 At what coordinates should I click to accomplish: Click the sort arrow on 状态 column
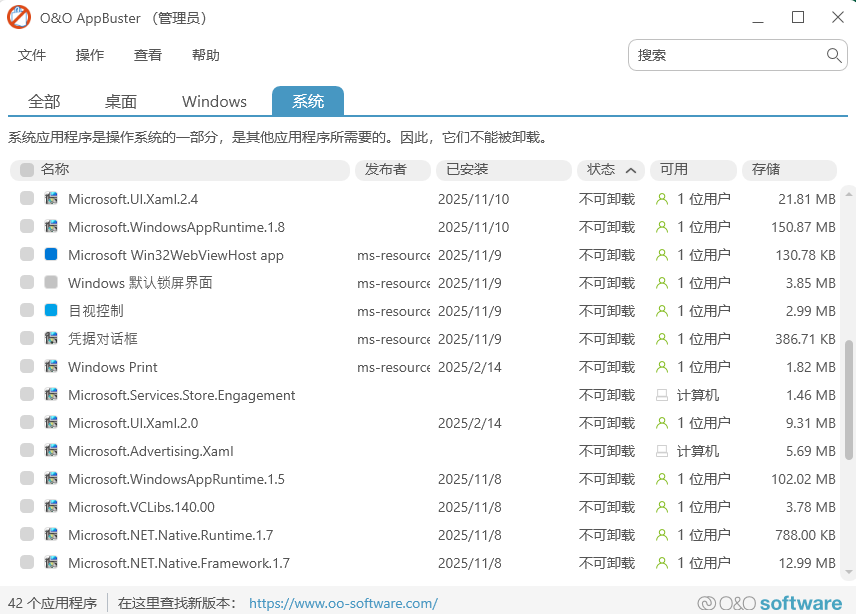(630, 170)
